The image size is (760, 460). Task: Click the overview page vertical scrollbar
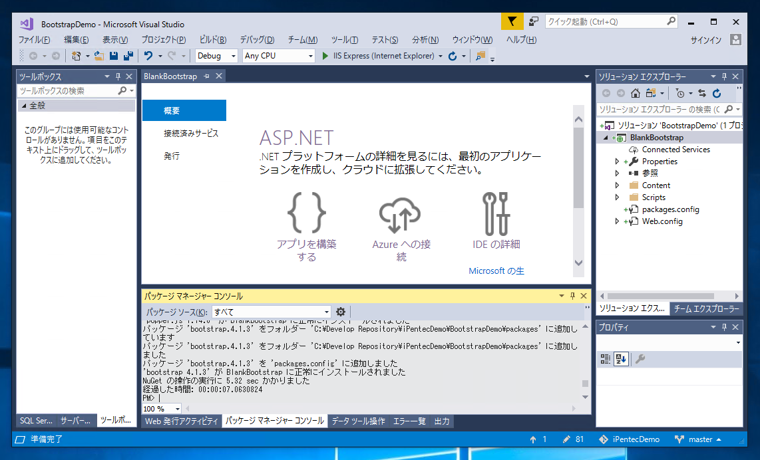click(578, 168)
